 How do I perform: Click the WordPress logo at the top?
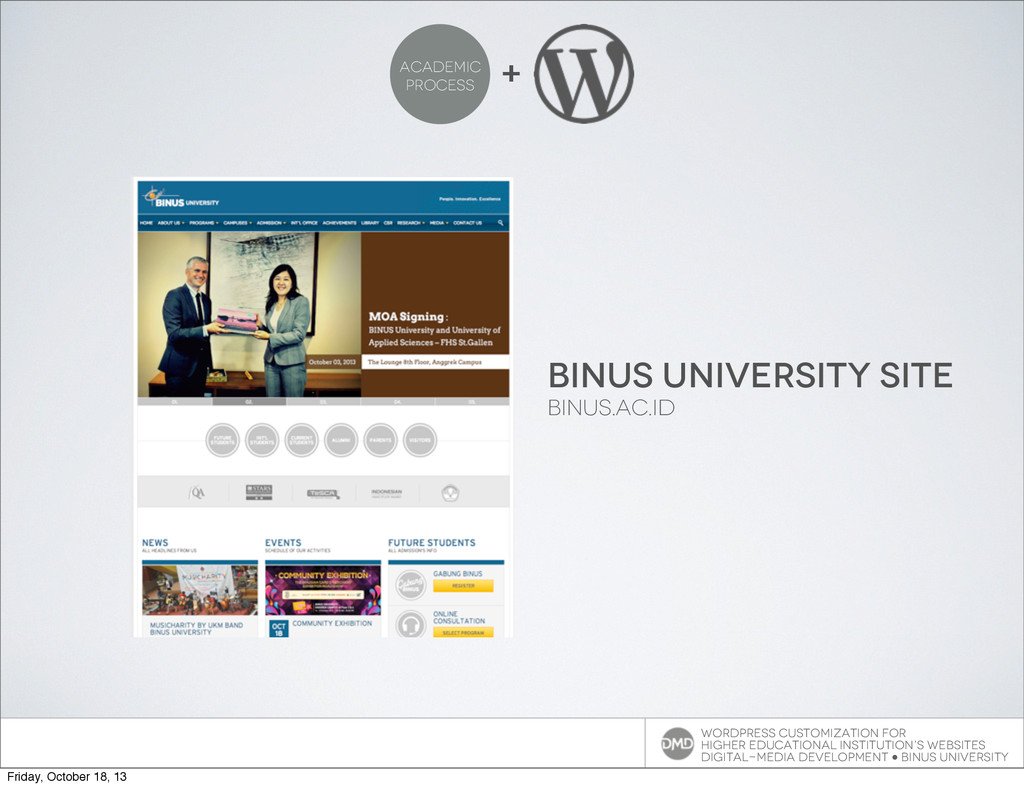pos(584,73)
